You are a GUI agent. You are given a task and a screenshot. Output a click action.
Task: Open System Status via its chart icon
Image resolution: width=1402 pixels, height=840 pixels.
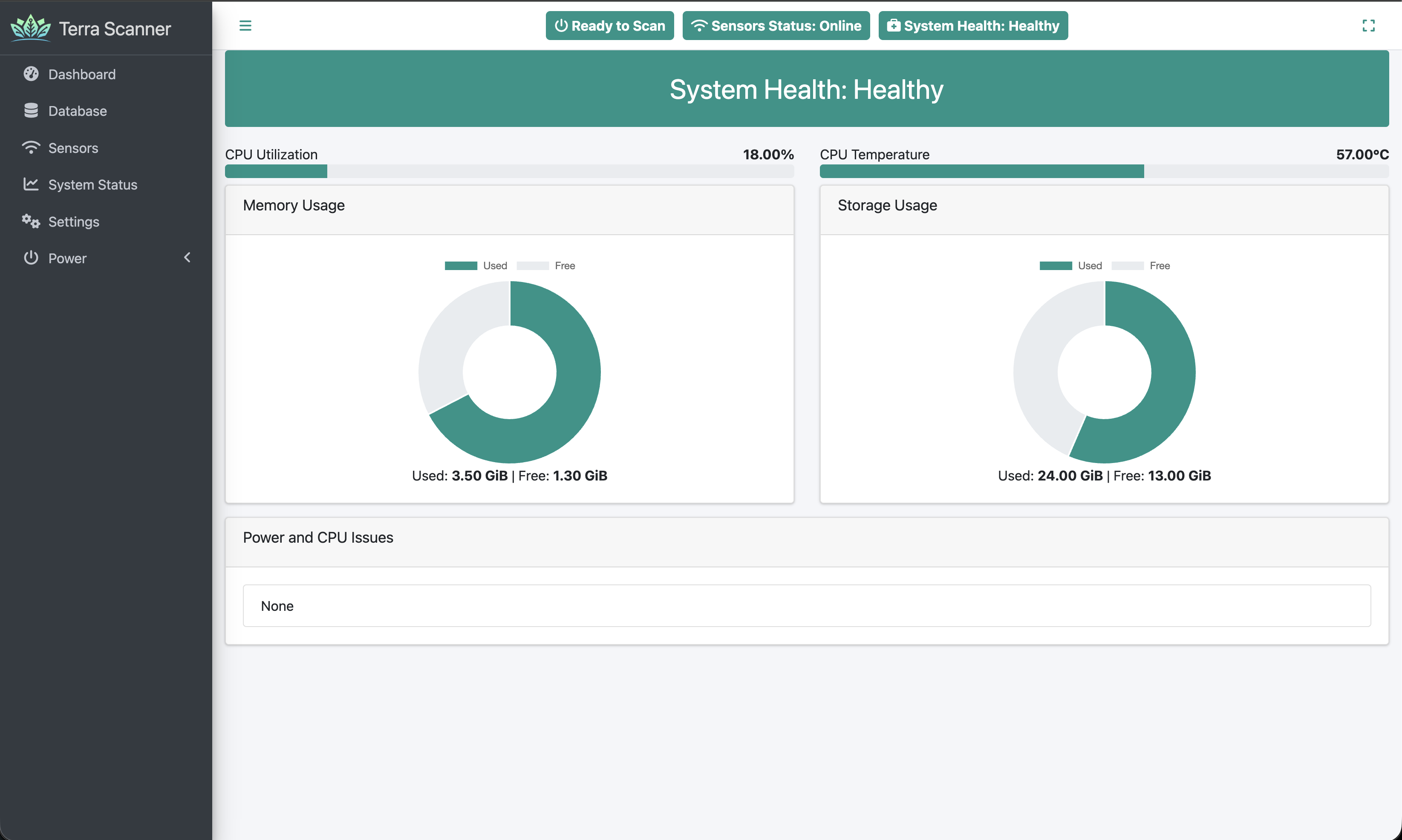[31, 184]
